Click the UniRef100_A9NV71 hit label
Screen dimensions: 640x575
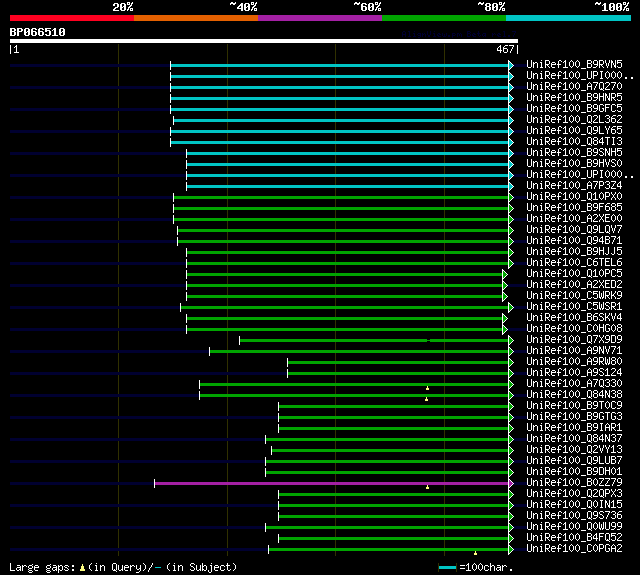(x=574, y=351)
